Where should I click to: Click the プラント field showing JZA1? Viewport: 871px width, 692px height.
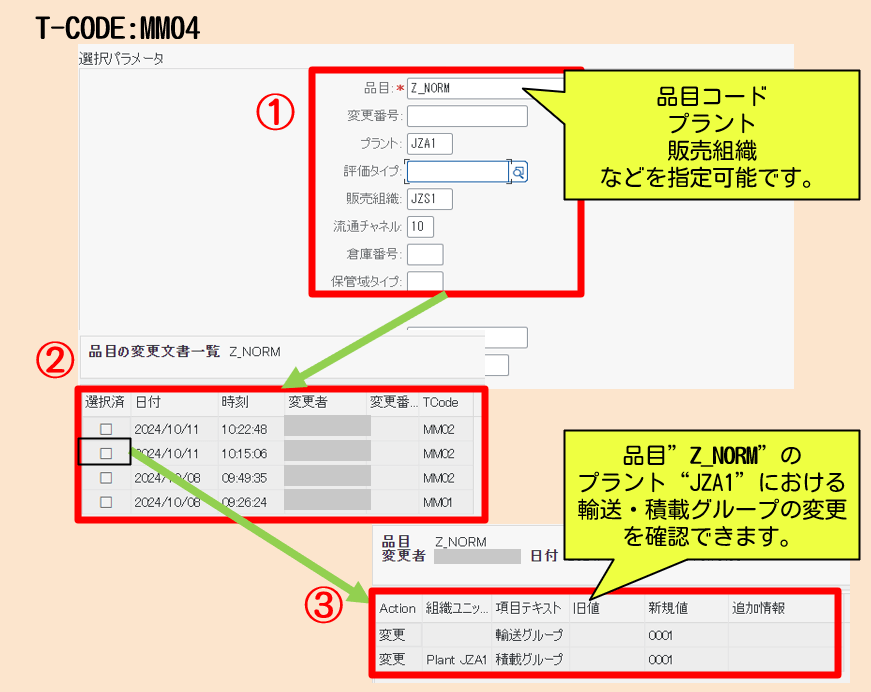pos(429,144)
